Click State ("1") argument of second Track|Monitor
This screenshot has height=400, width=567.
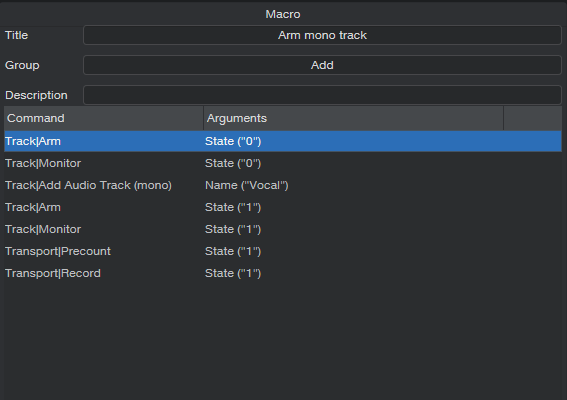click(233, 229)
